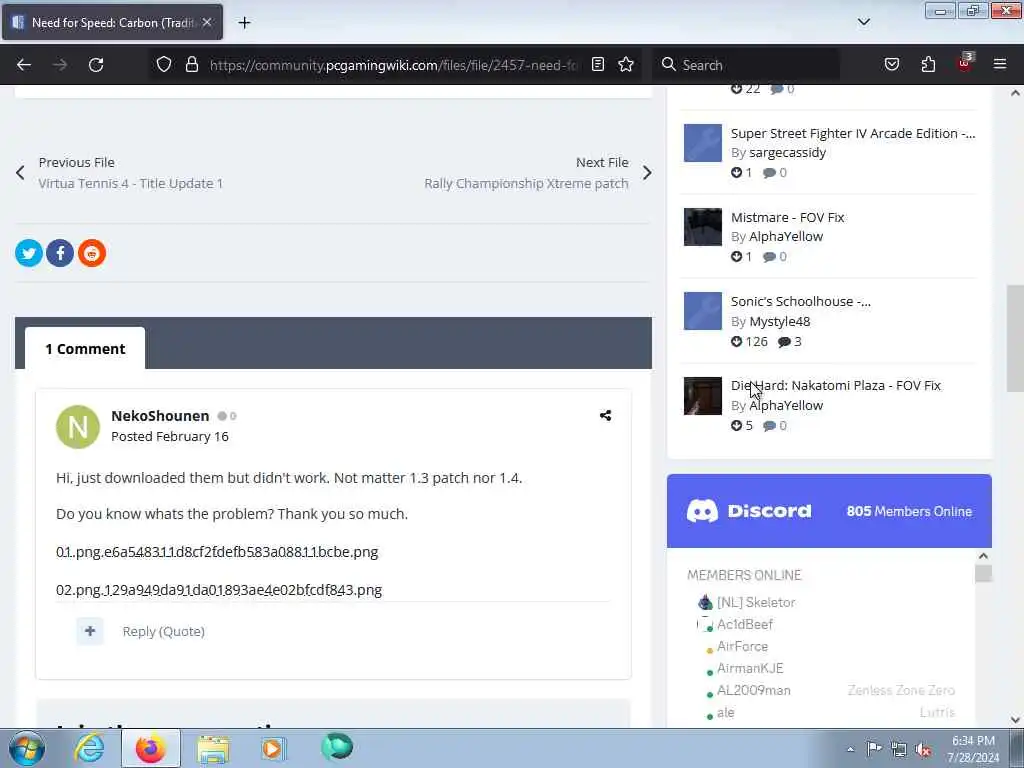The image size is (1024, 768).
Task: Click Die Hard Nakatomi Plaza thumbnail
Action: tap(703, 396)
